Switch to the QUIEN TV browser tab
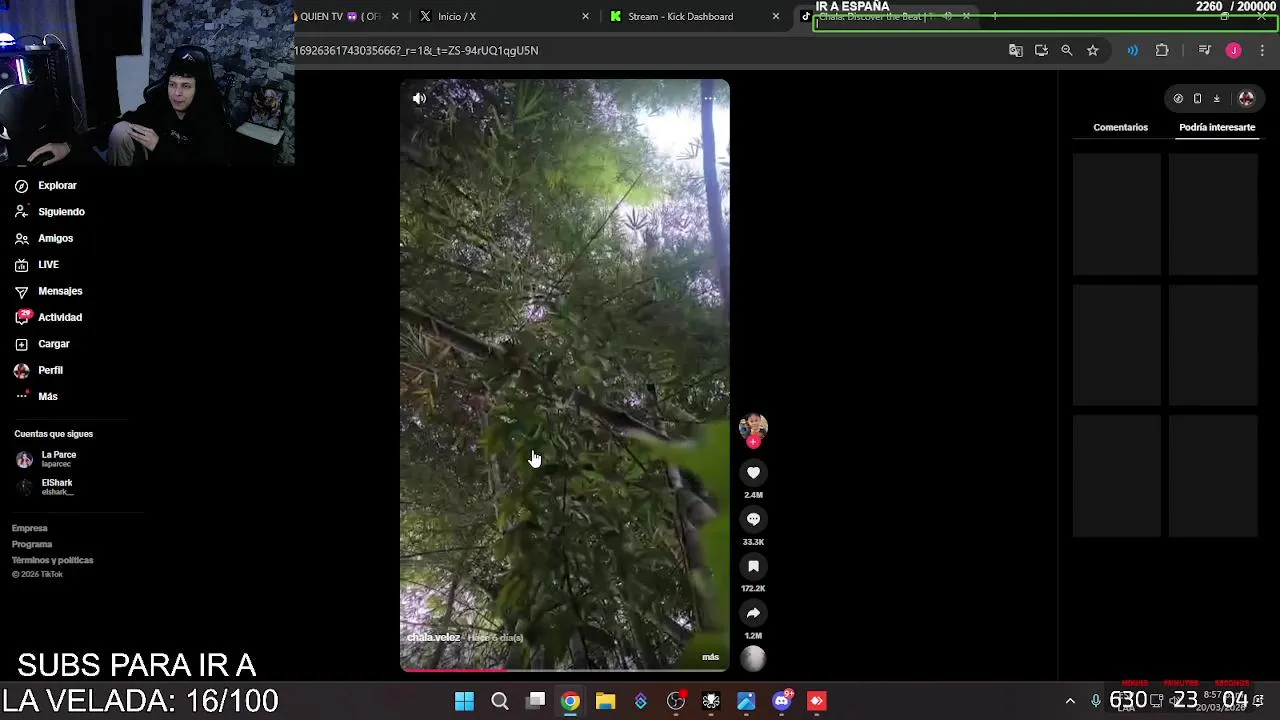The image size is (1280, 720). coord(340,16)
